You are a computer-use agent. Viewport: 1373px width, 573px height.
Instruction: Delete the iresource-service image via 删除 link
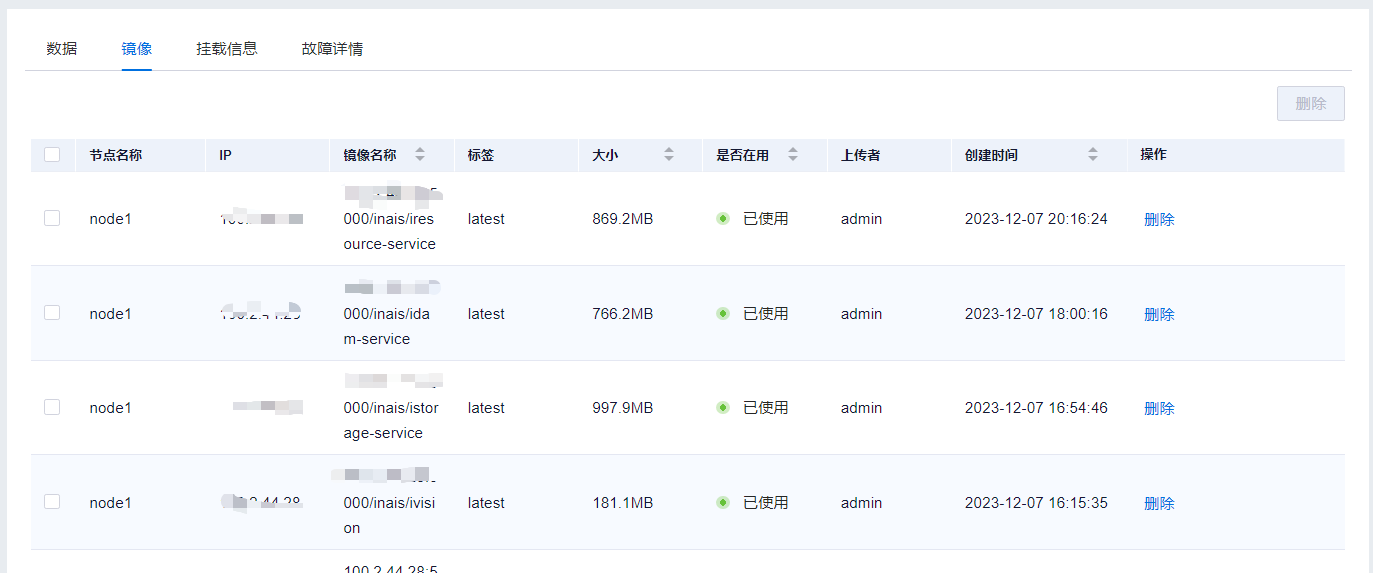(x=1159, y=220)
